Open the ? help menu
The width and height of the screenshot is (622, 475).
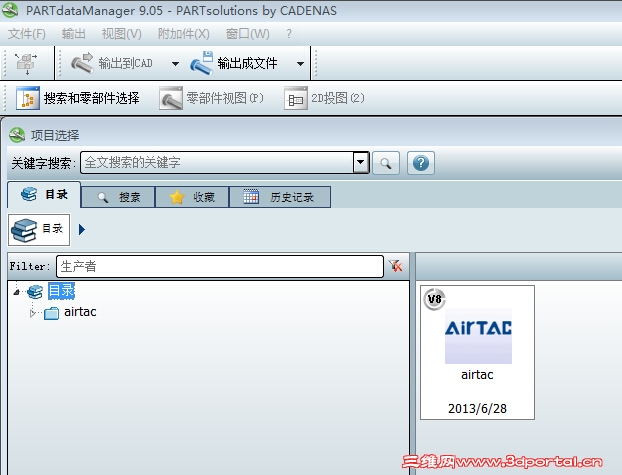(x=289, y=34)
